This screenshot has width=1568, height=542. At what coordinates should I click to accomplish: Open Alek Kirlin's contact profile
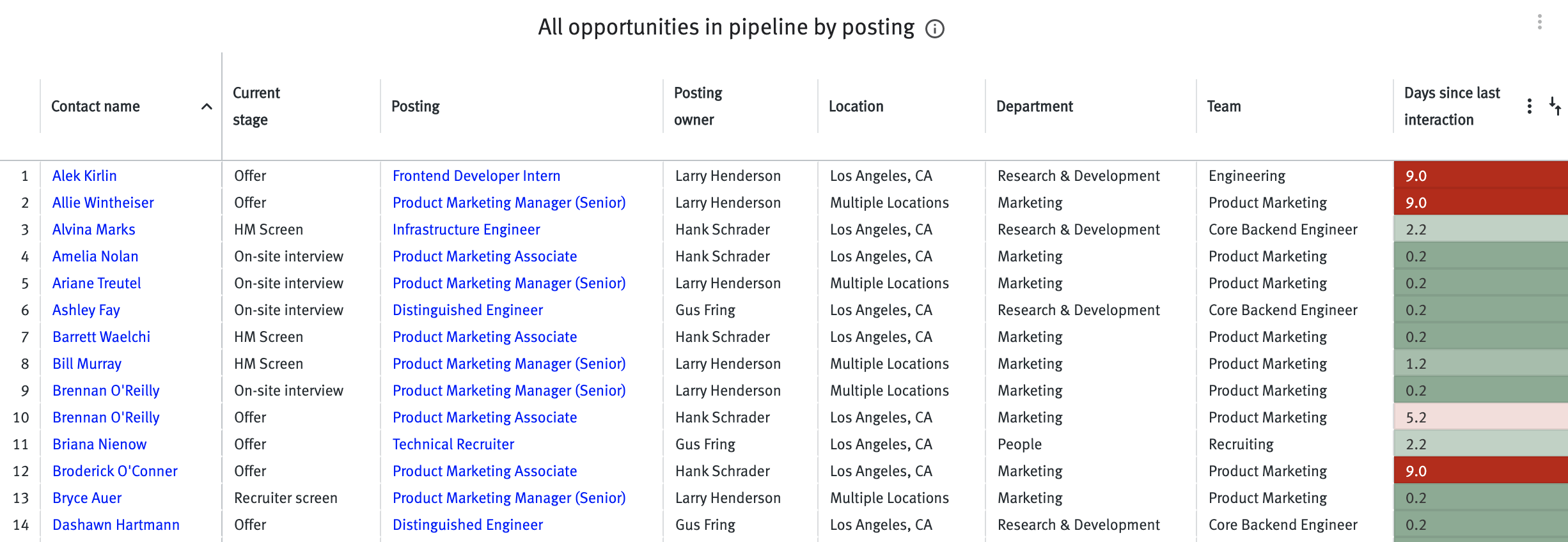84,175
